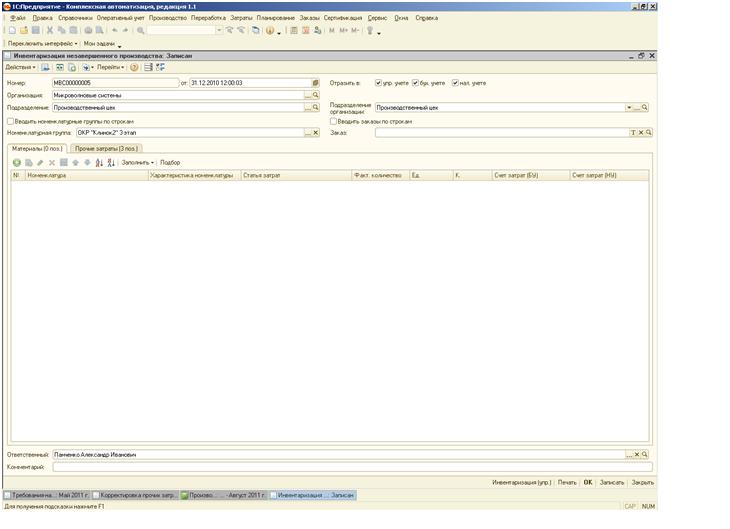Click into the Комментарий input field
Screen dimensions: 730x529
click(352, 467)
